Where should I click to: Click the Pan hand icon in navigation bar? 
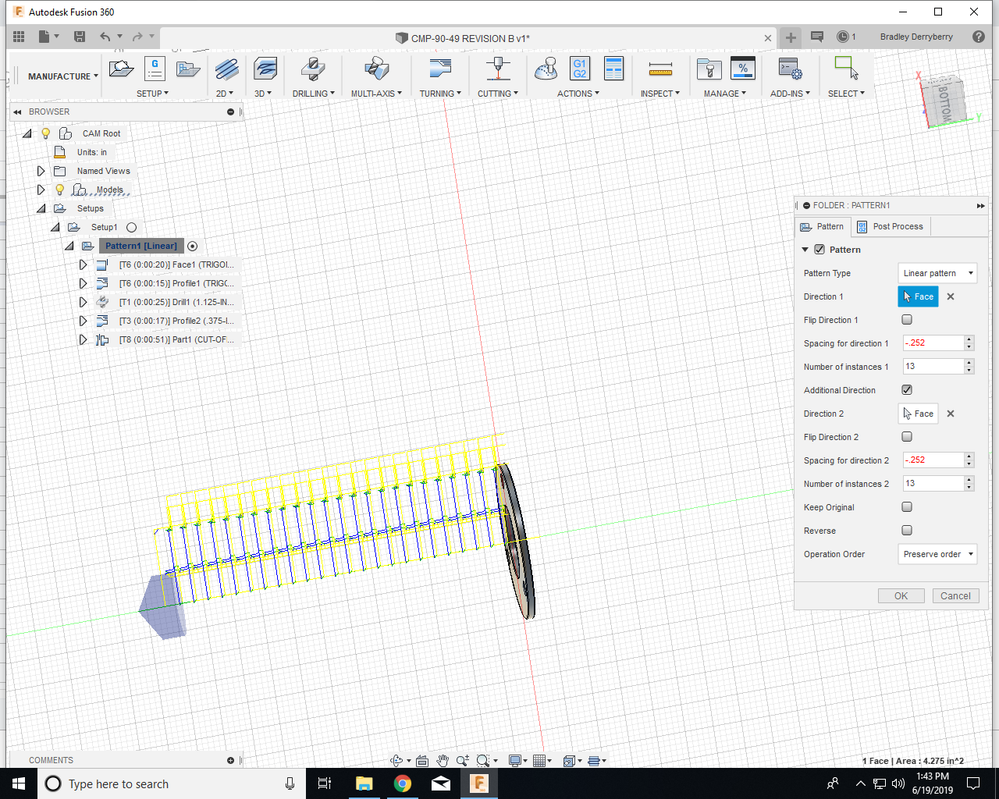click(442, 760)
